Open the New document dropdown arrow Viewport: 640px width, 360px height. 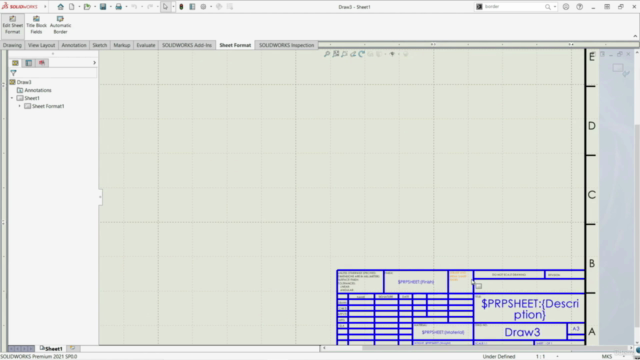(79, 7)
